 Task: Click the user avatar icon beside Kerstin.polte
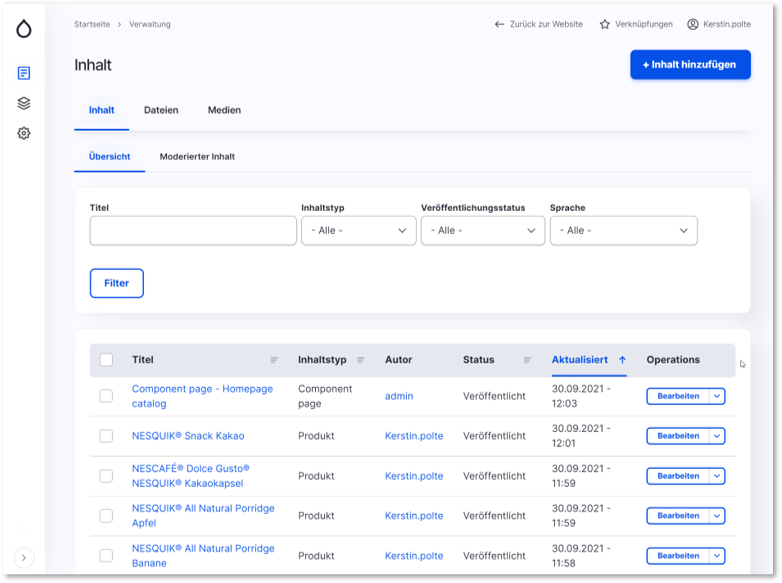click(693, 24)
